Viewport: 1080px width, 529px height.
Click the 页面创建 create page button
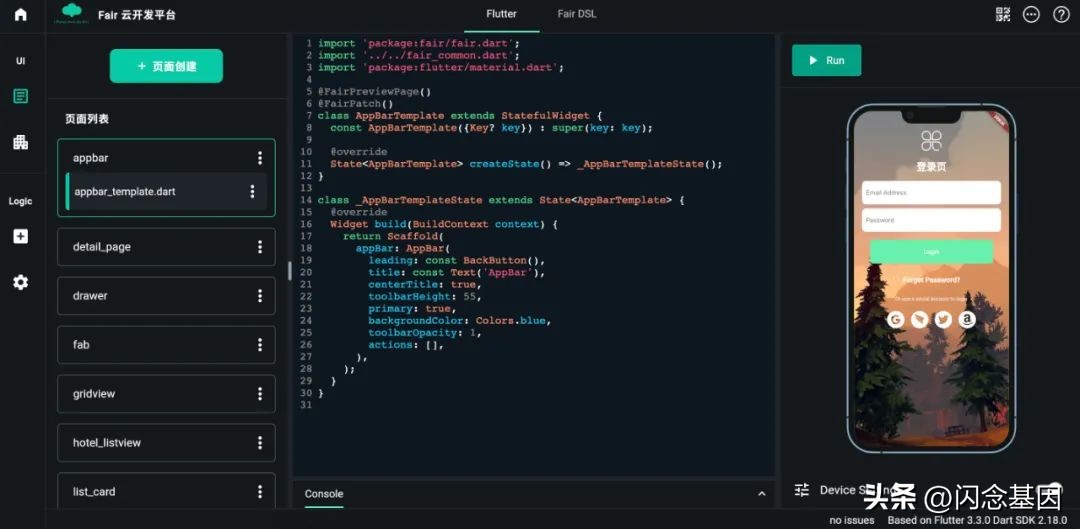pos(166,66)
